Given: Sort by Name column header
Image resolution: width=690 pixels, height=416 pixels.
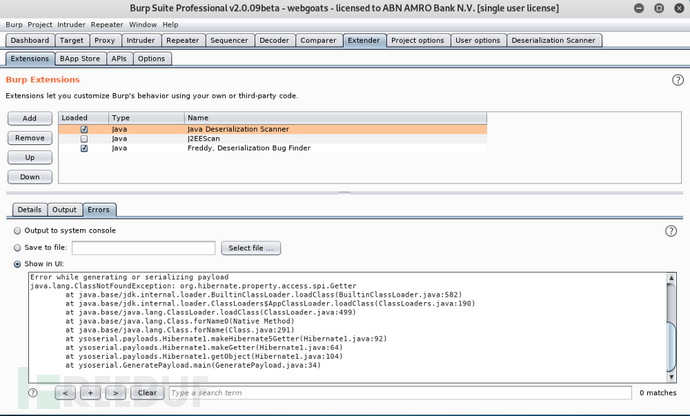Looking at the screenshot, I should click(335, 118).
